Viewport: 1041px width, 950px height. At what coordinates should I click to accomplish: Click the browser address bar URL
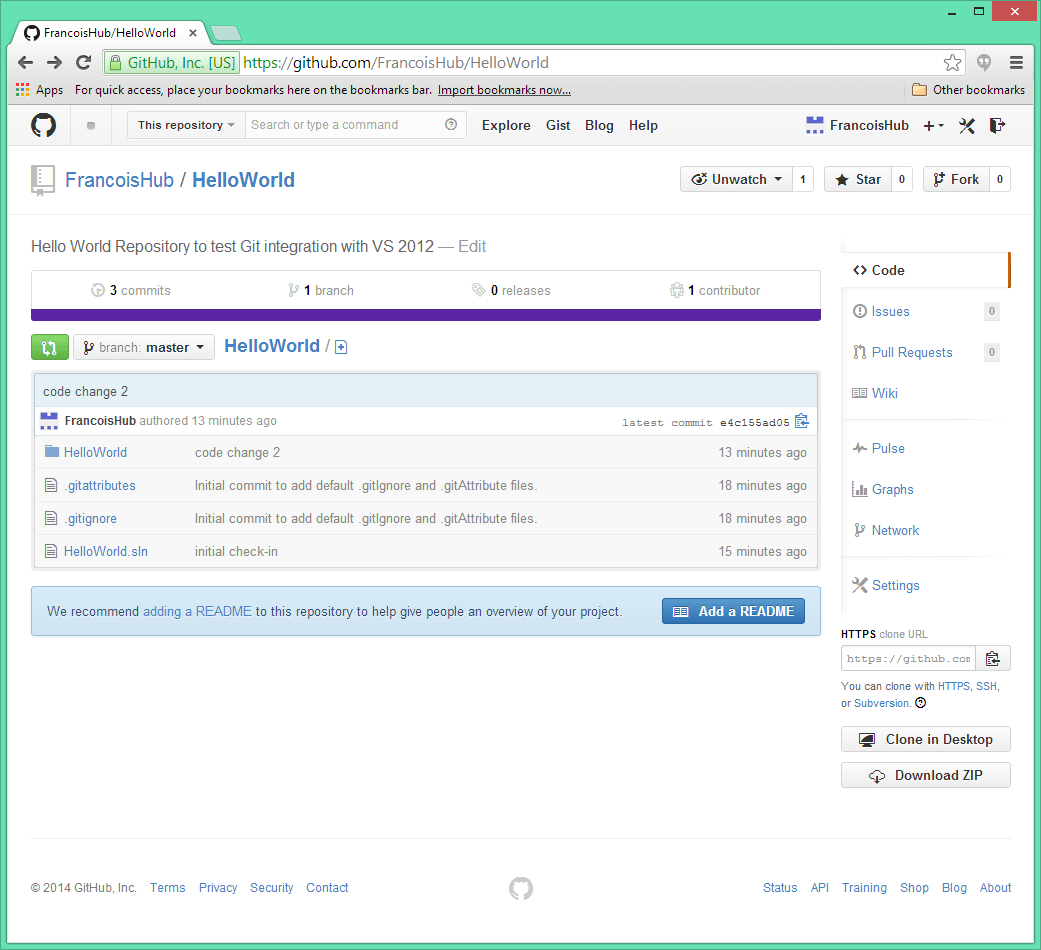coord(396,62)
